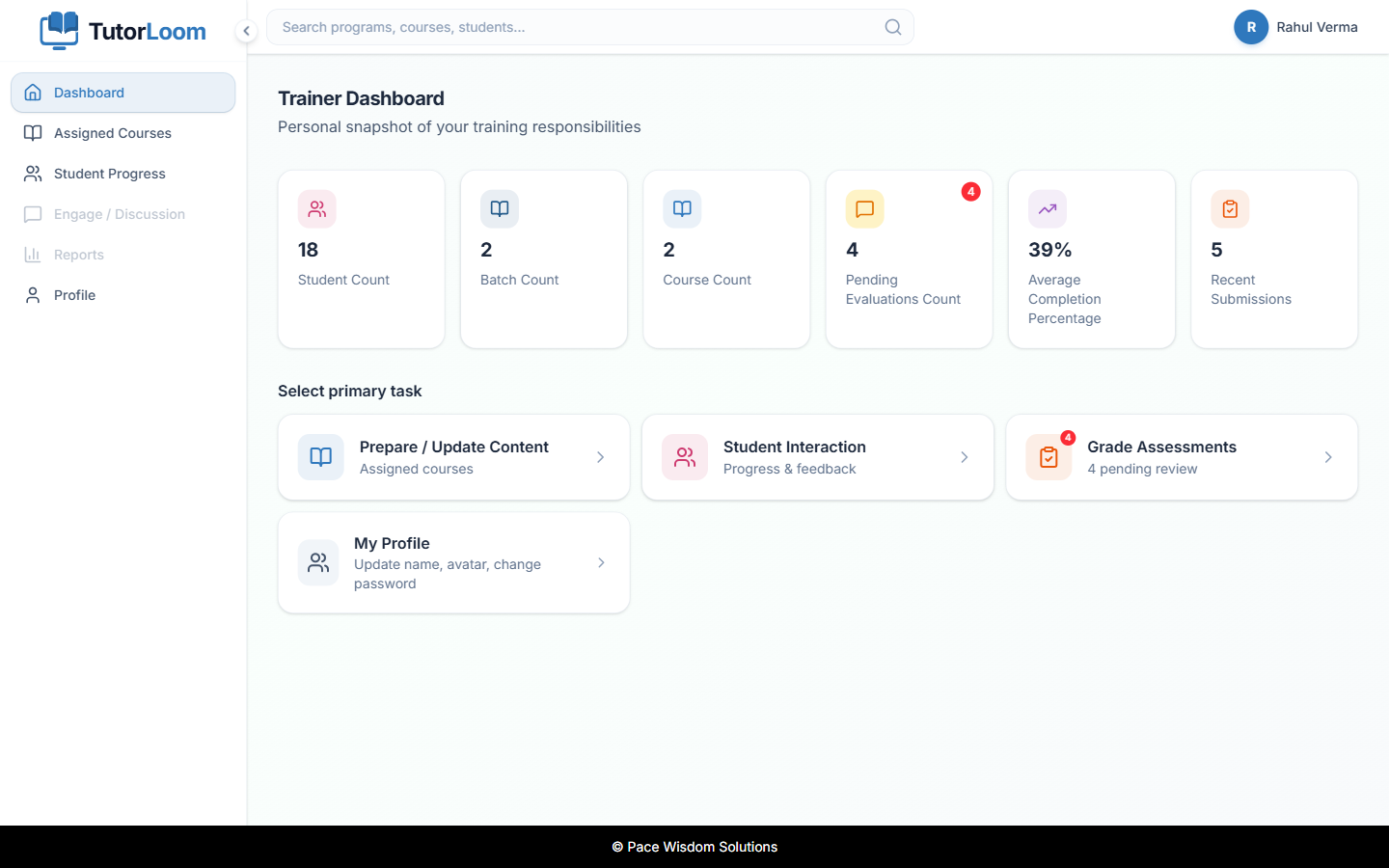Image resolution: width=1389 pixels, height=868 pixels.
Task: Click the Student Interaction people icon
Action: click(x=685, y=457)
